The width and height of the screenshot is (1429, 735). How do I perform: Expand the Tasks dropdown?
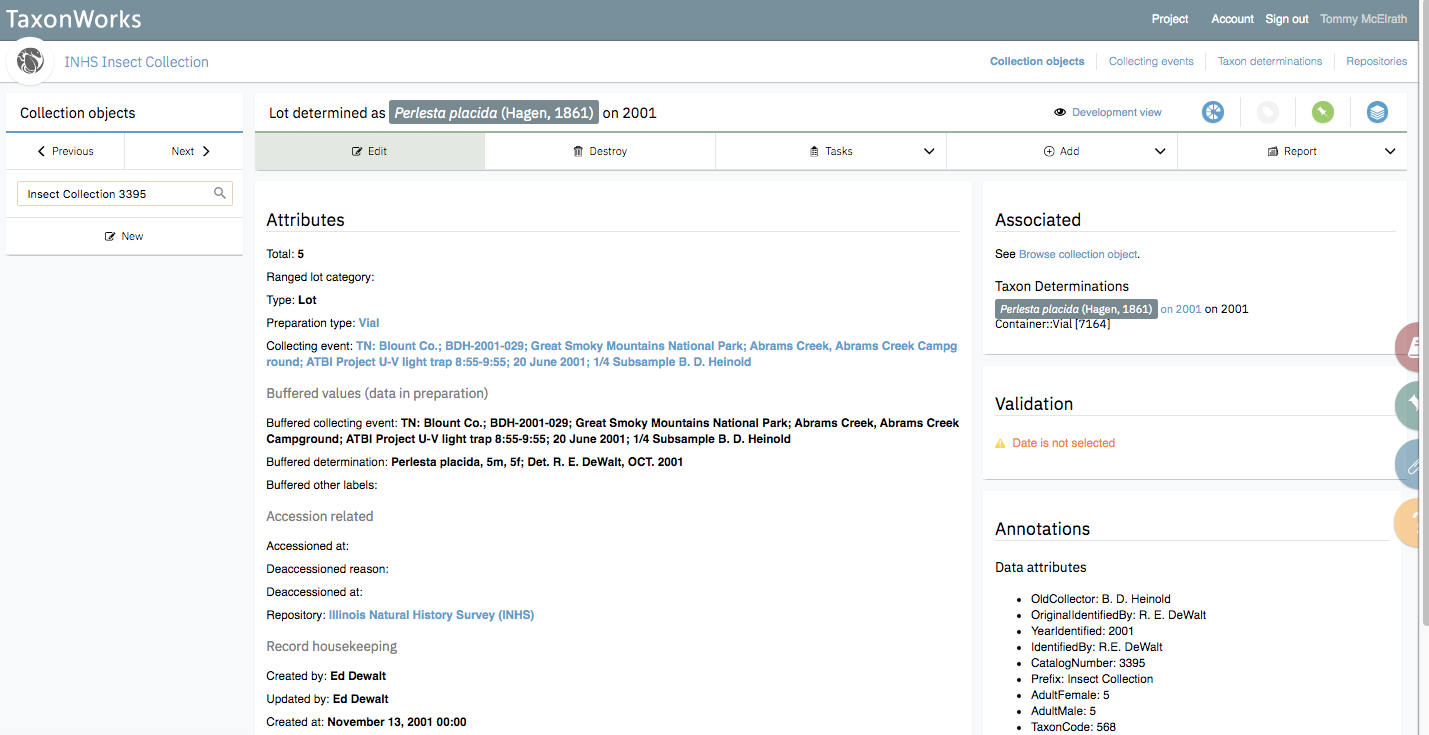click(929, 151)
